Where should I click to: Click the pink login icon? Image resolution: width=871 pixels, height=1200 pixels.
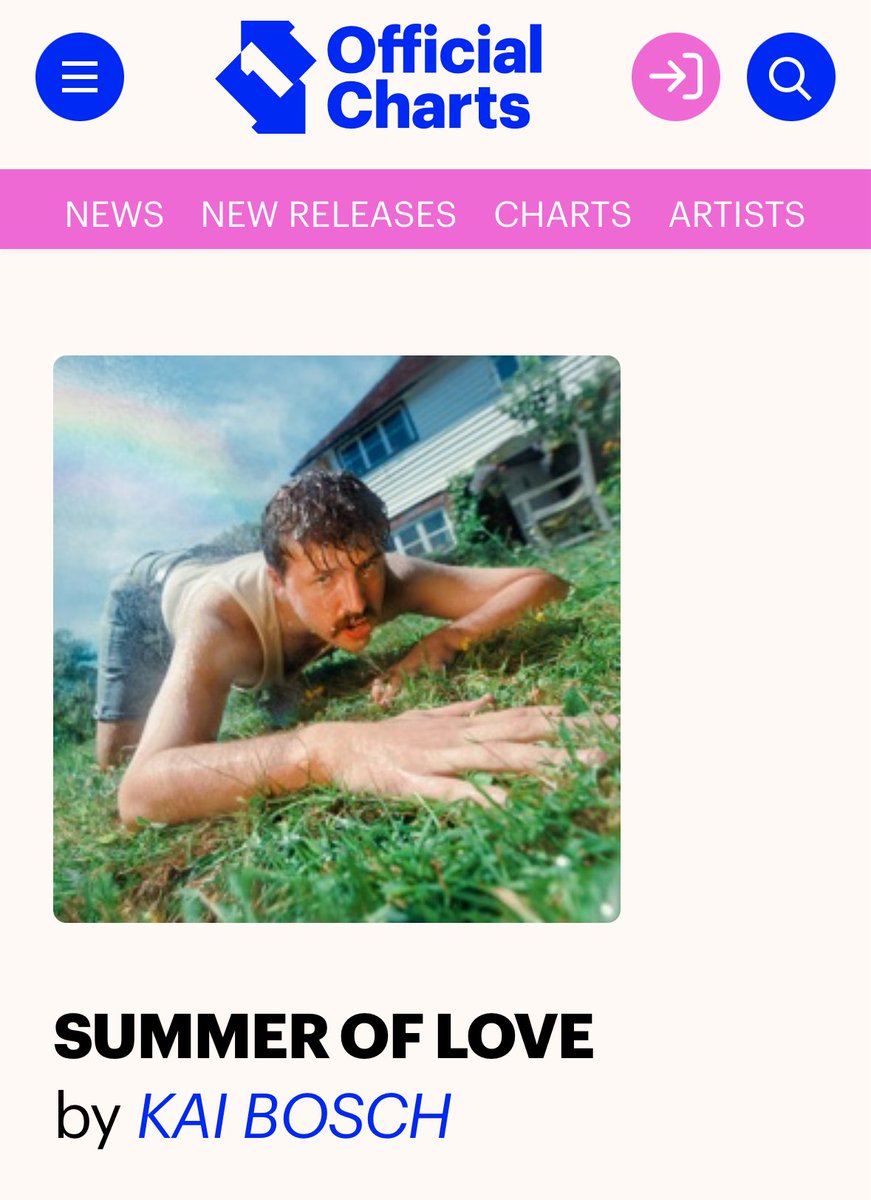676,77
